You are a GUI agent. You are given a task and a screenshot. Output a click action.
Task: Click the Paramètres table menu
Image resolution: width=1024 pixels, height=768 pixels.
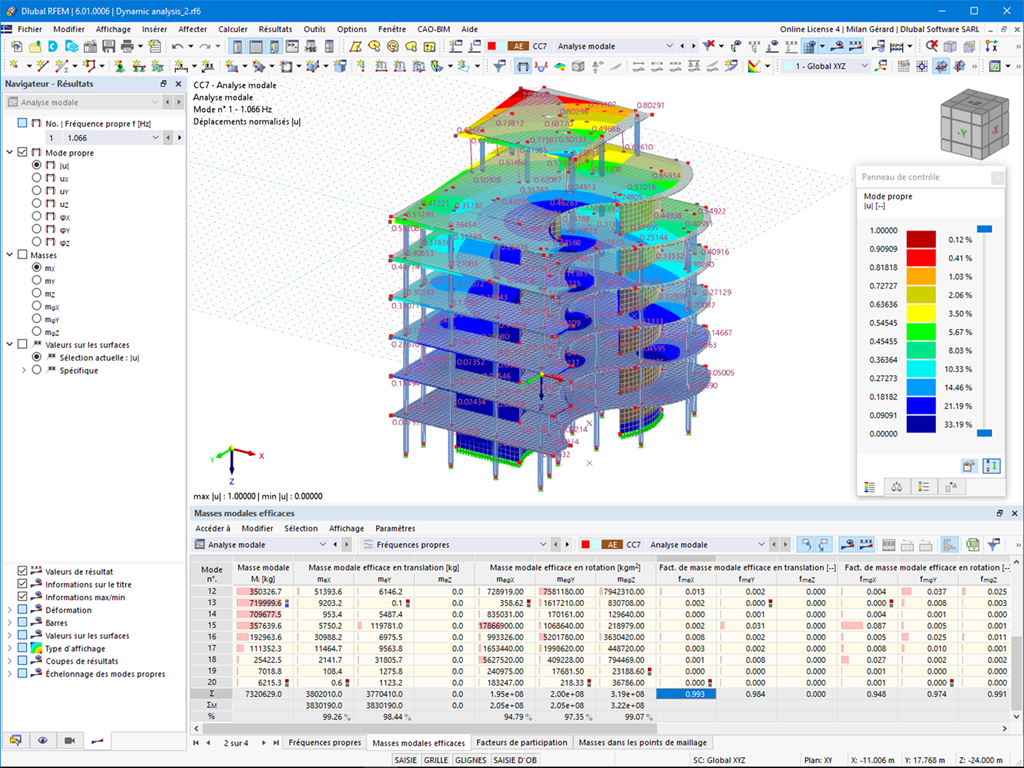(x=395, y=528)
